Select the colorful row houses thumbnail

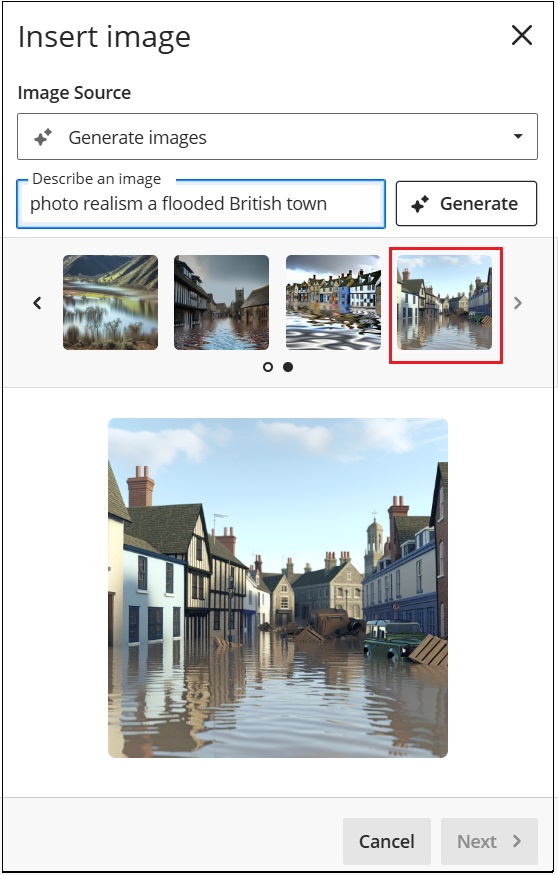tap(333, 302)
